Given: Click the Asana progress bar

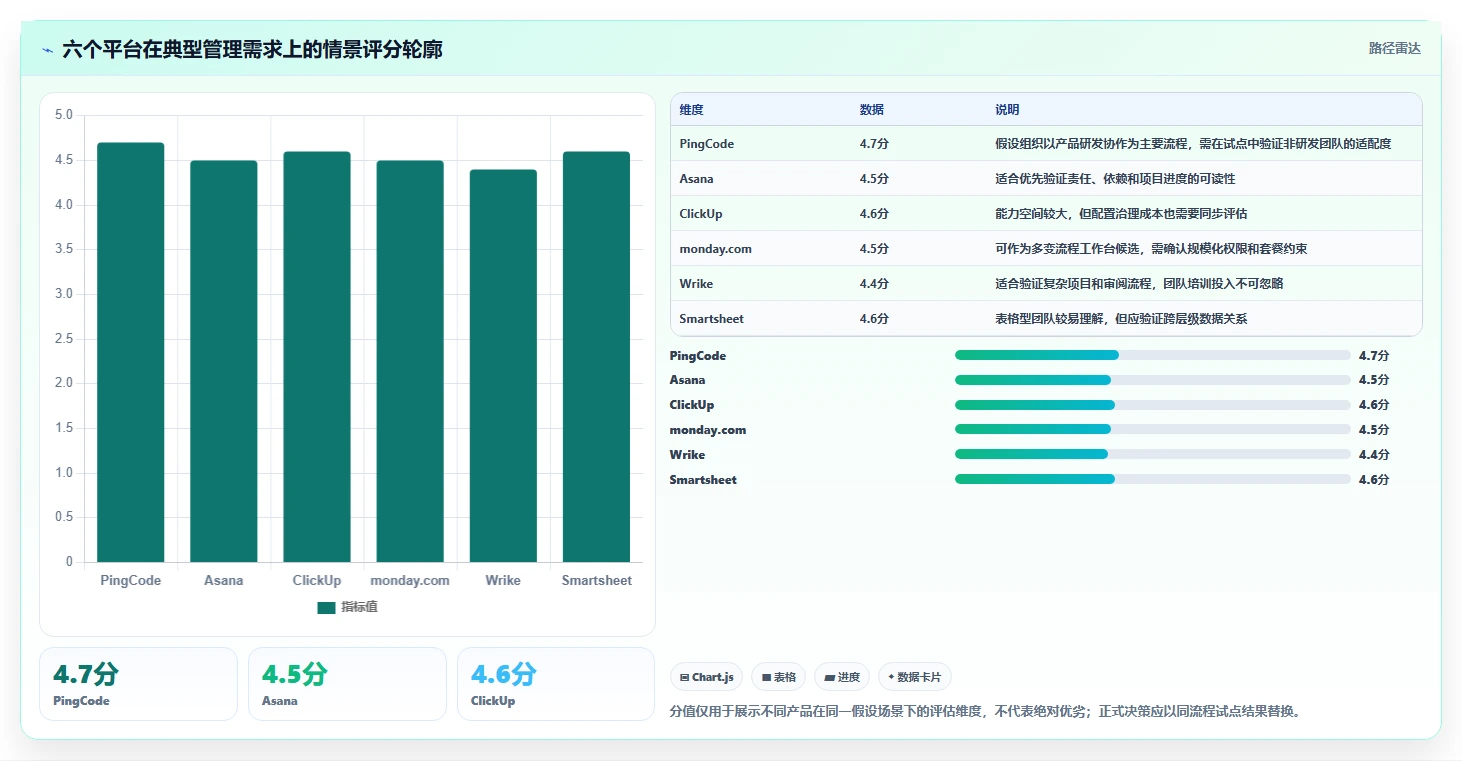Looking at the screenshot, I should 1153,380.
